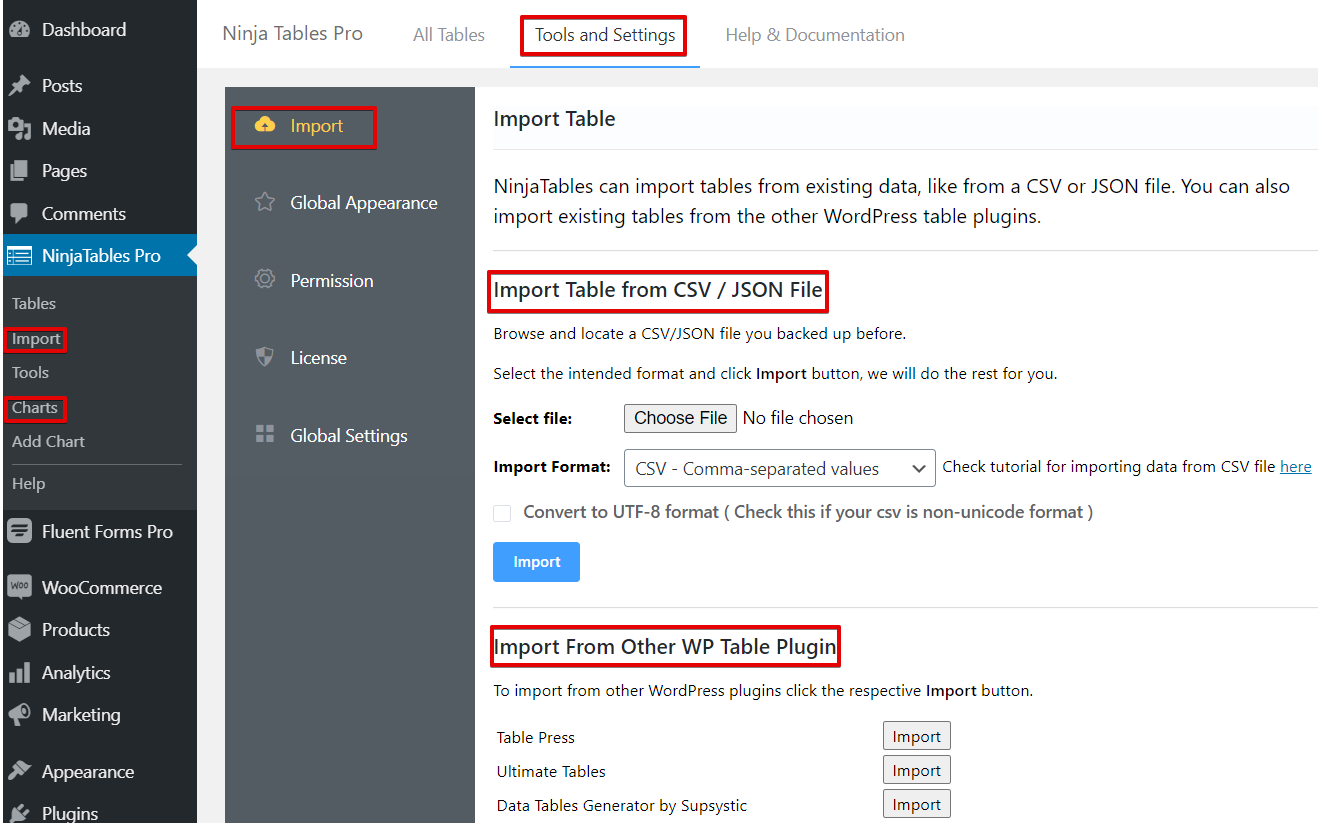Open Analytics admin menu
The width and height of the screenshot is (1318, 823).
(76, 673)
